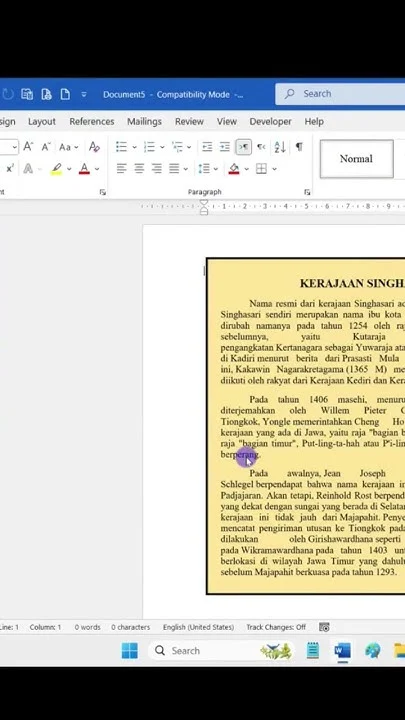
Task: Open the Multilevel List dropdown arrow
Action: click(x=189, y=147)
